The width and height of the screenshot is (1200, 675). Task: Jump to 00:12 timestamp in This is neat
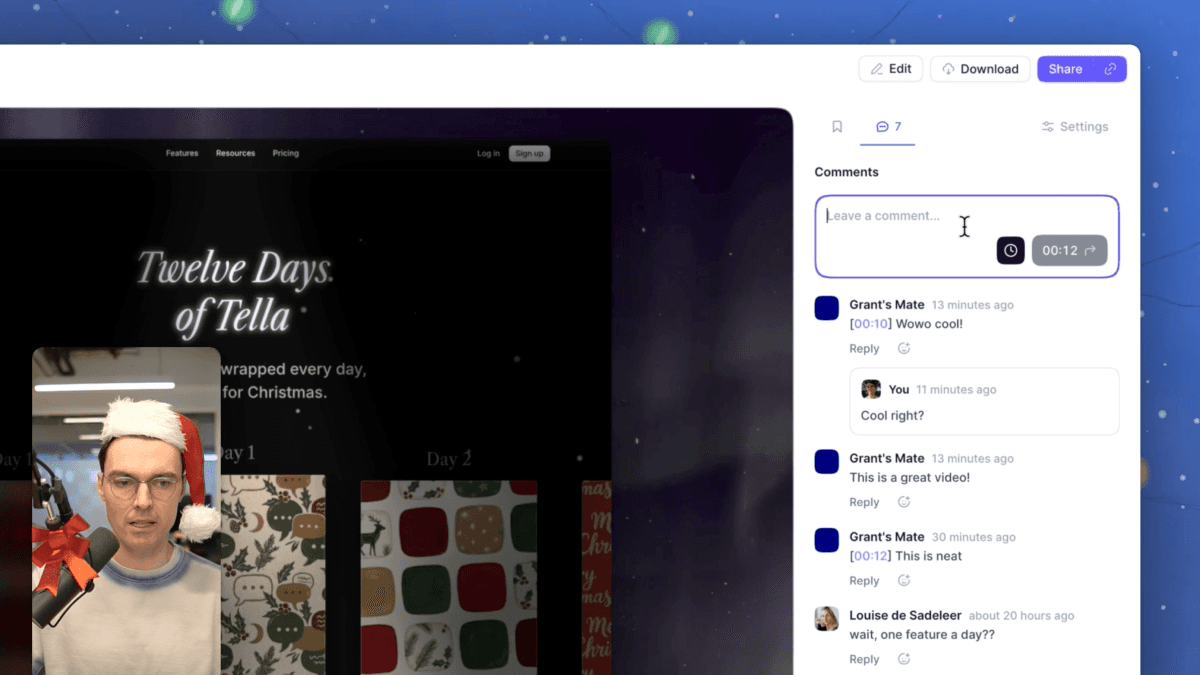point(870,556)
